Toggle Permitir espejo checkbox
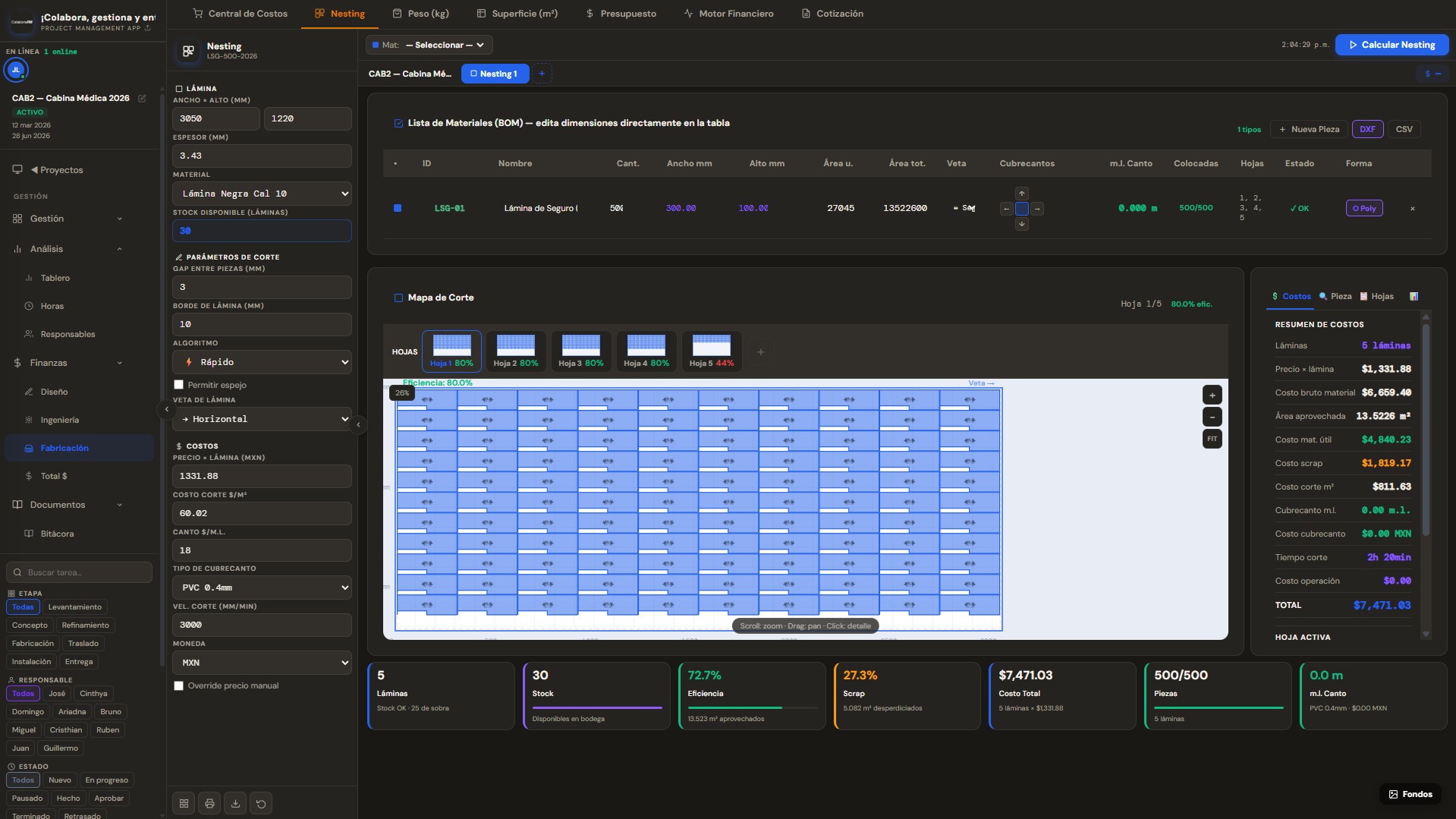This screenshot has height=819, width=1456. [179, 385]
